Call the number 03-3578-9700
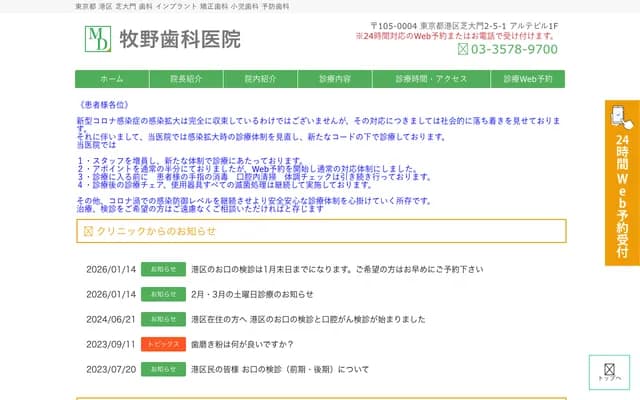Image resolution: width=640 pixels, height=400 pixels. tap(514, 49)
